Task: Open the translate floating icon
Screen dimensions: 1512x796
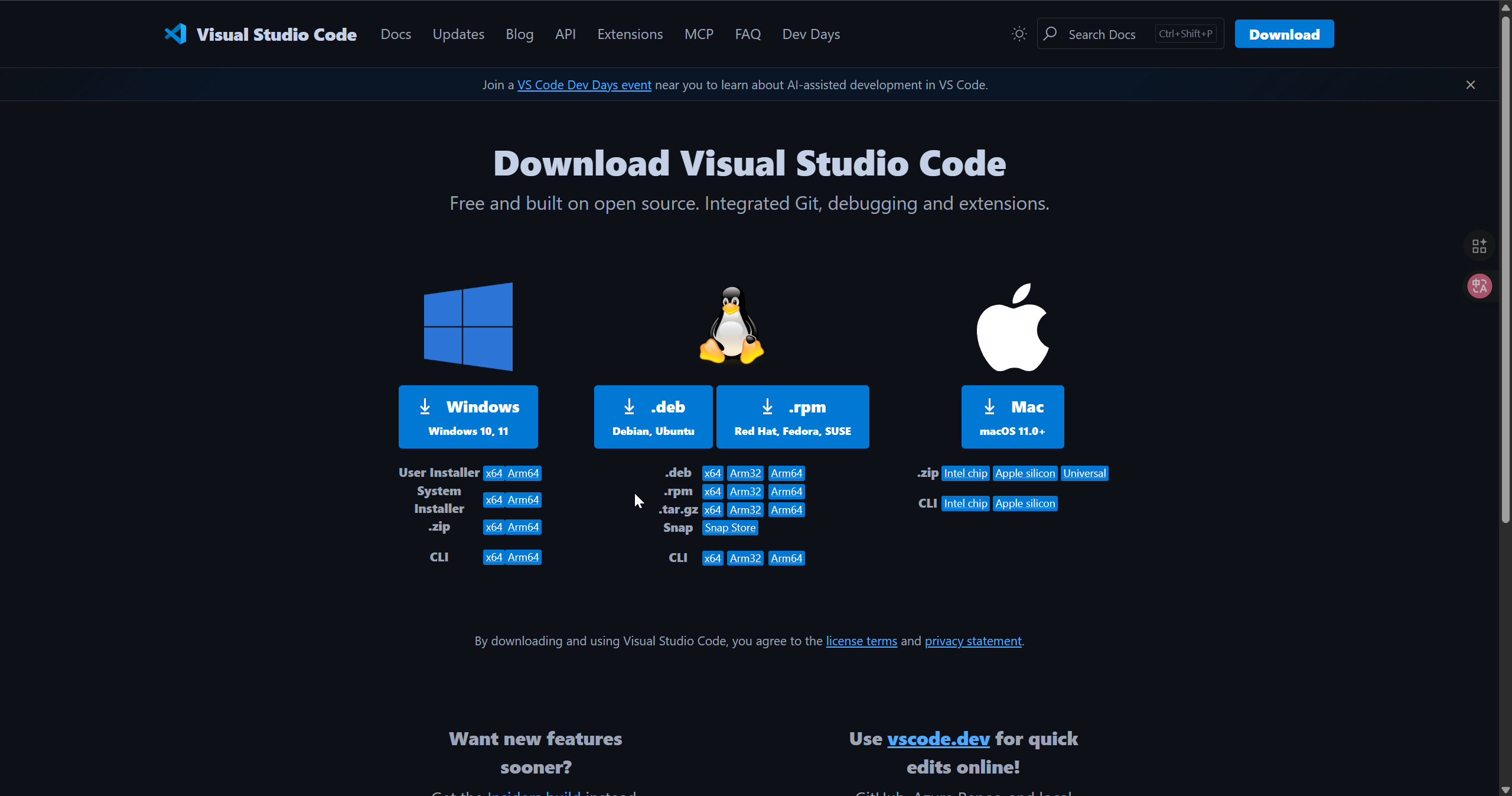Action: [x=1479, y=287]
